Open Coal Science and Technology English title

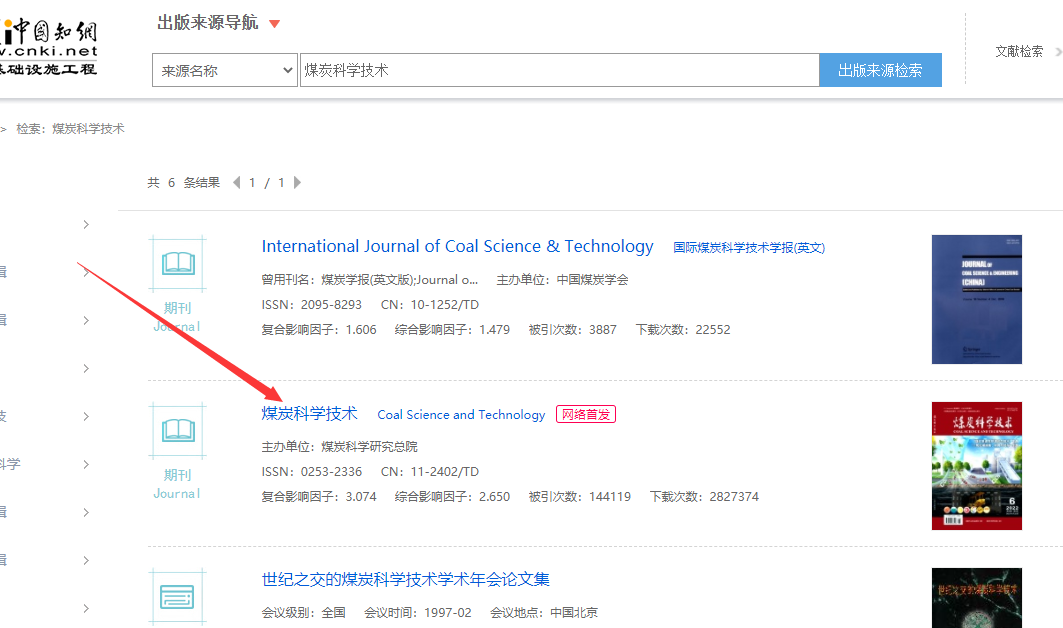pyautogui.click(x=461, y=414)
